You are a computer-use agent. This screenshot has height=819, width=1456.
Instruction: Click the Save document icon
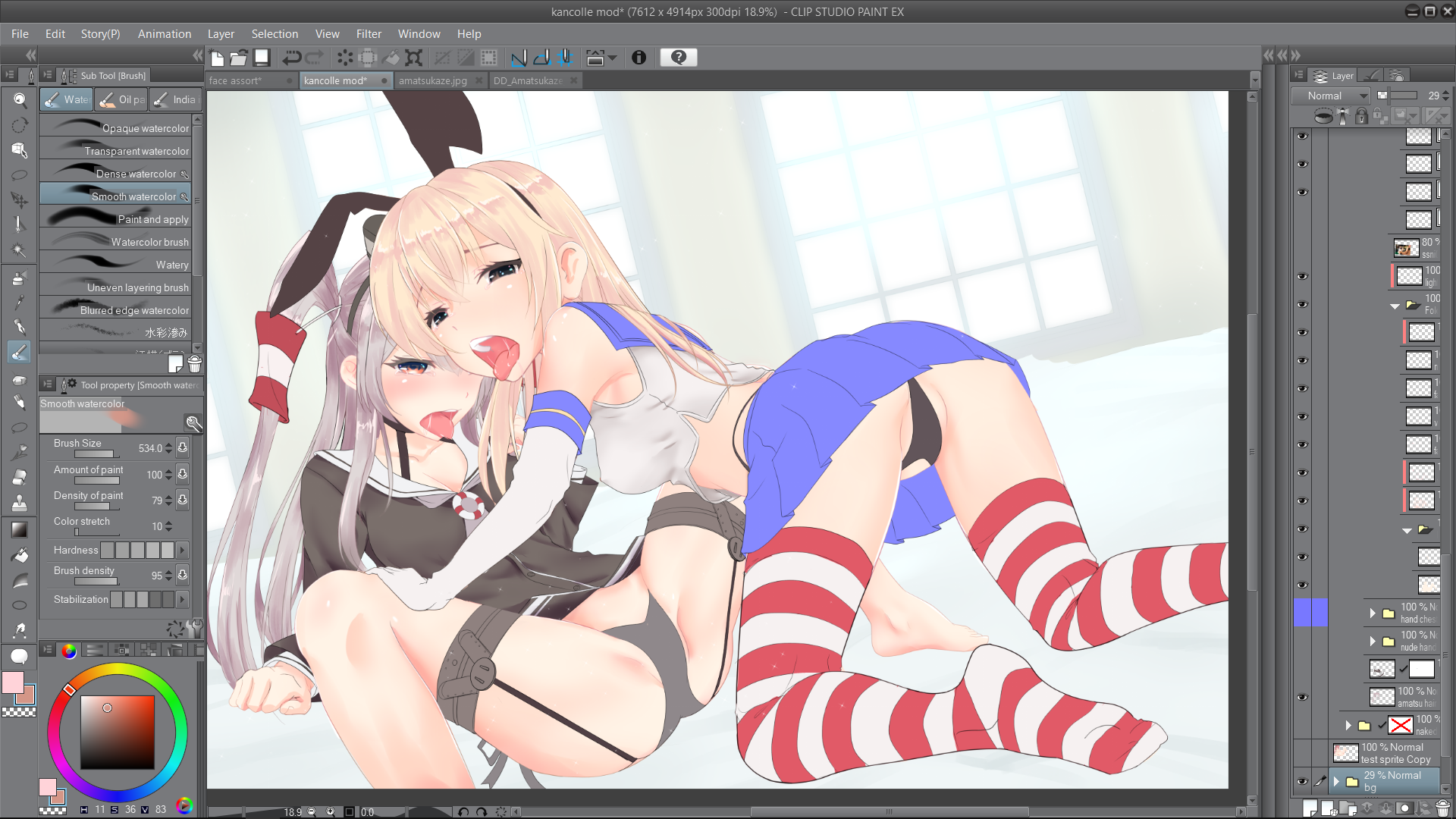click(x=262, y=58)
